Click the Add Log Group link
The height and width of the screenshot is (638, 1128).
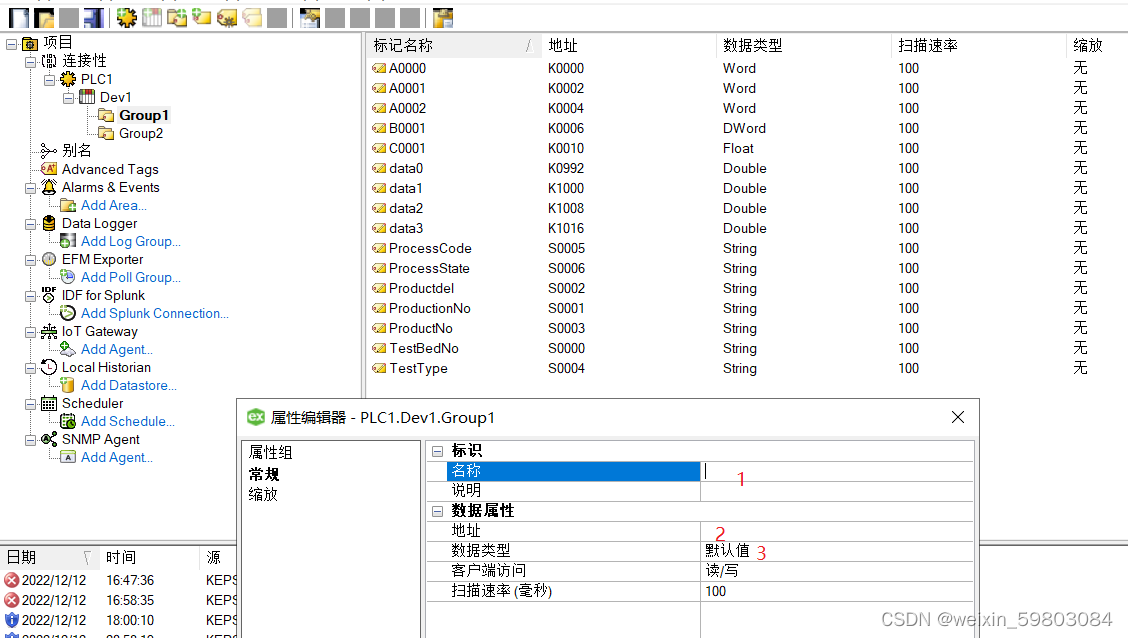tap(130, 241)
